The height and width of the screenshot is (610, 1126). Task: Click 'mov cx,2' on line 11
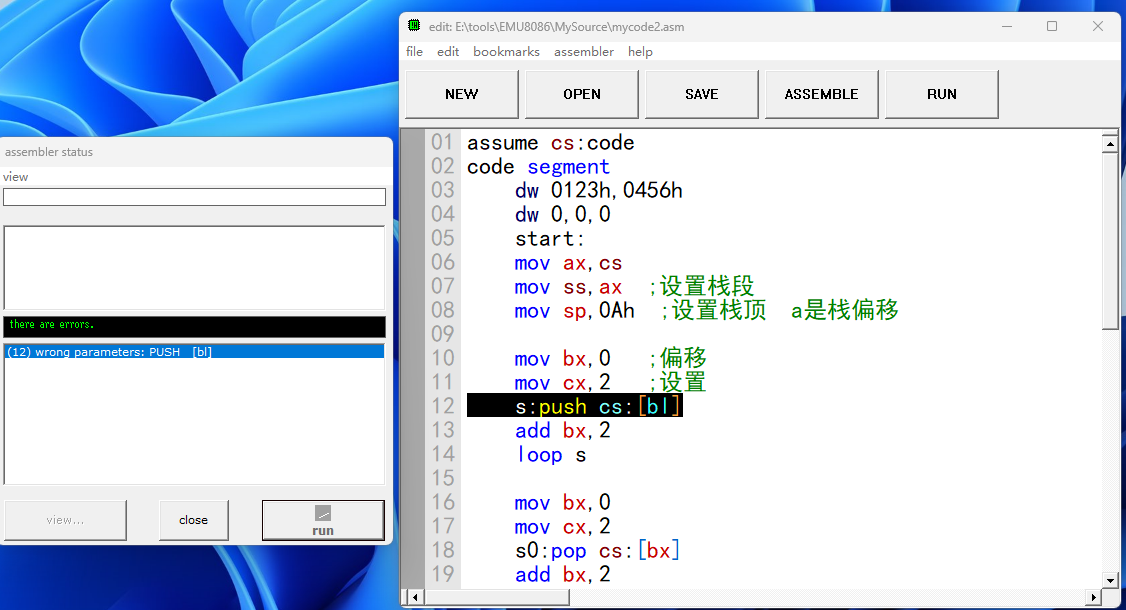pos(563,383)
